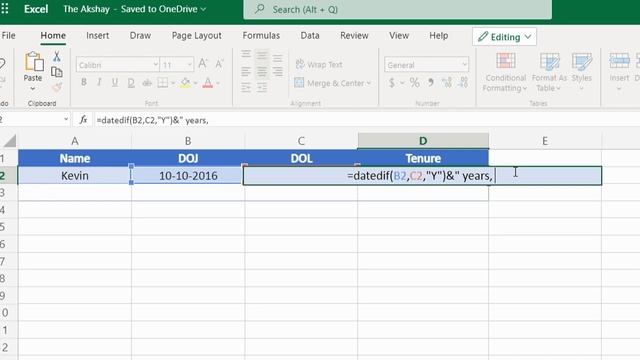640x360 pixels.
Task: Select cell with date 10-10-2016
Action: pyautogui.click(x=188, y=176)
